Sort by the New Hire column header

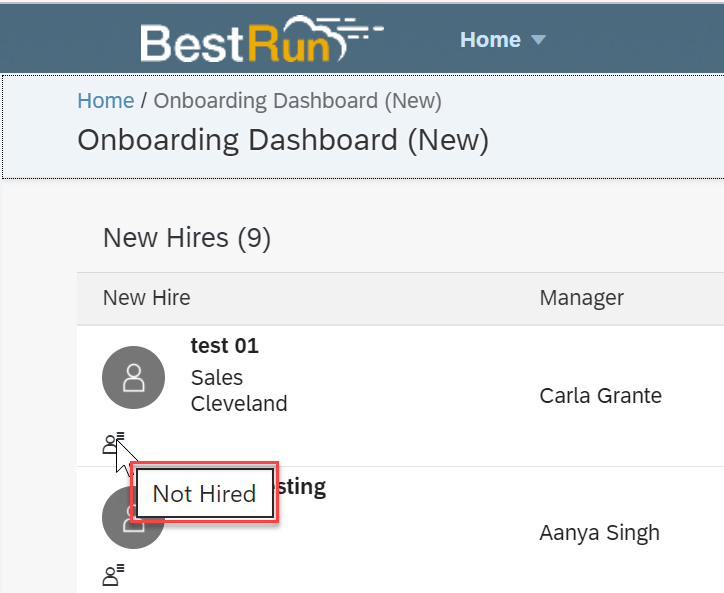pos(146,298)
